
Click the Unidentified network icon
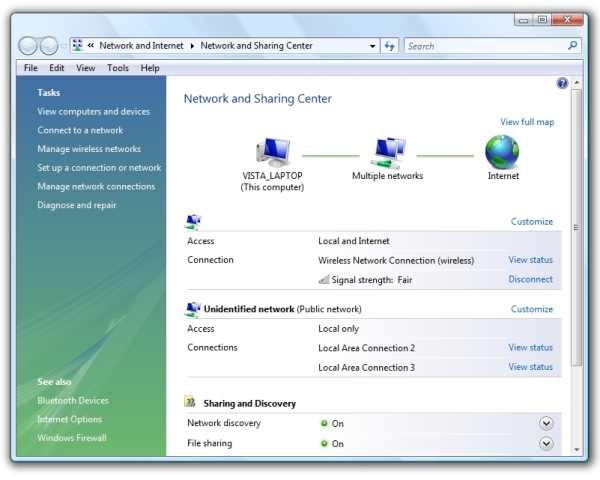coord(193,309)
